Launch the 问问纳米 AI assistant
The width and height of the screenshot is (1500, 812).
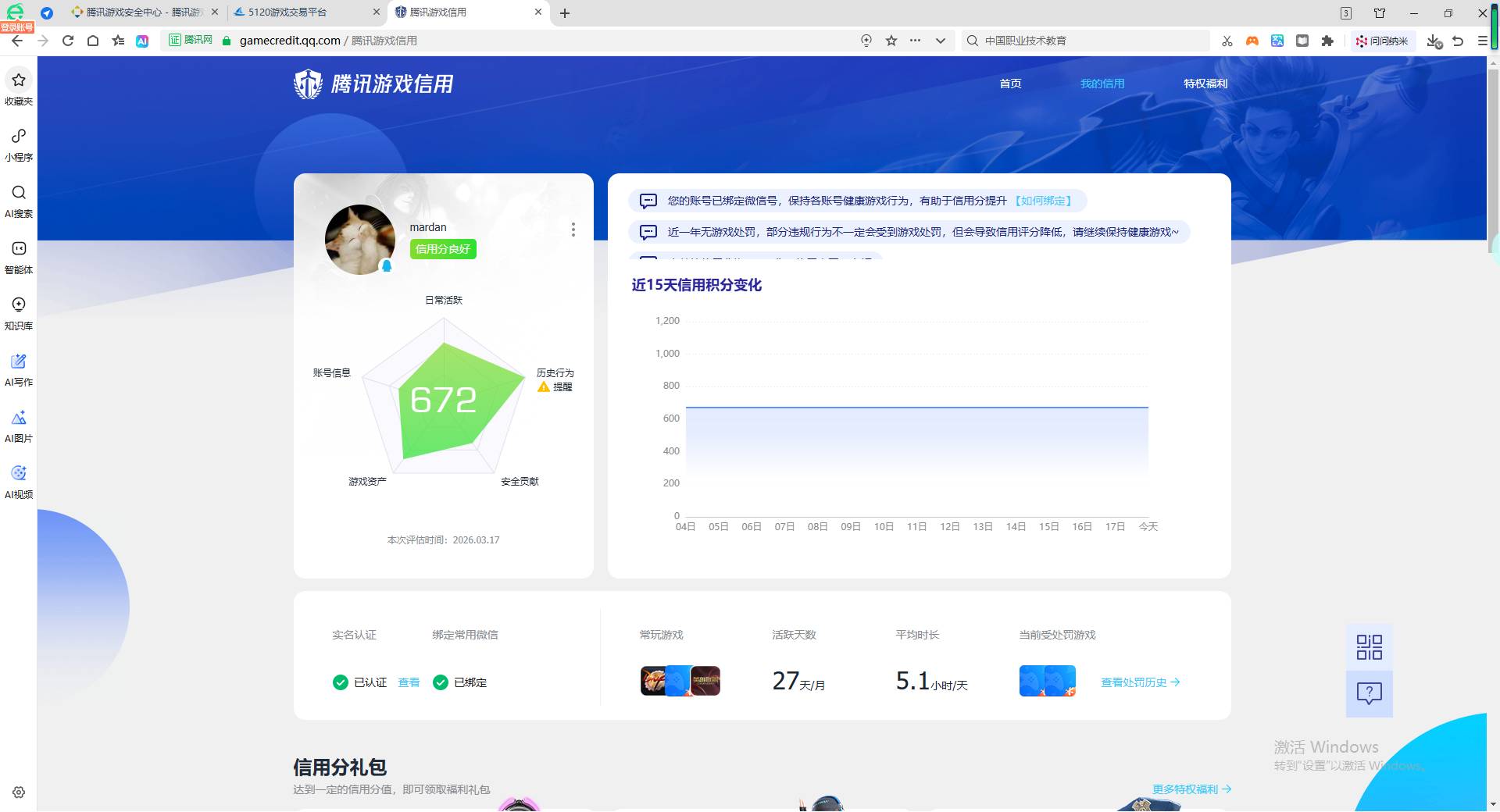[x=1383, y=41]
